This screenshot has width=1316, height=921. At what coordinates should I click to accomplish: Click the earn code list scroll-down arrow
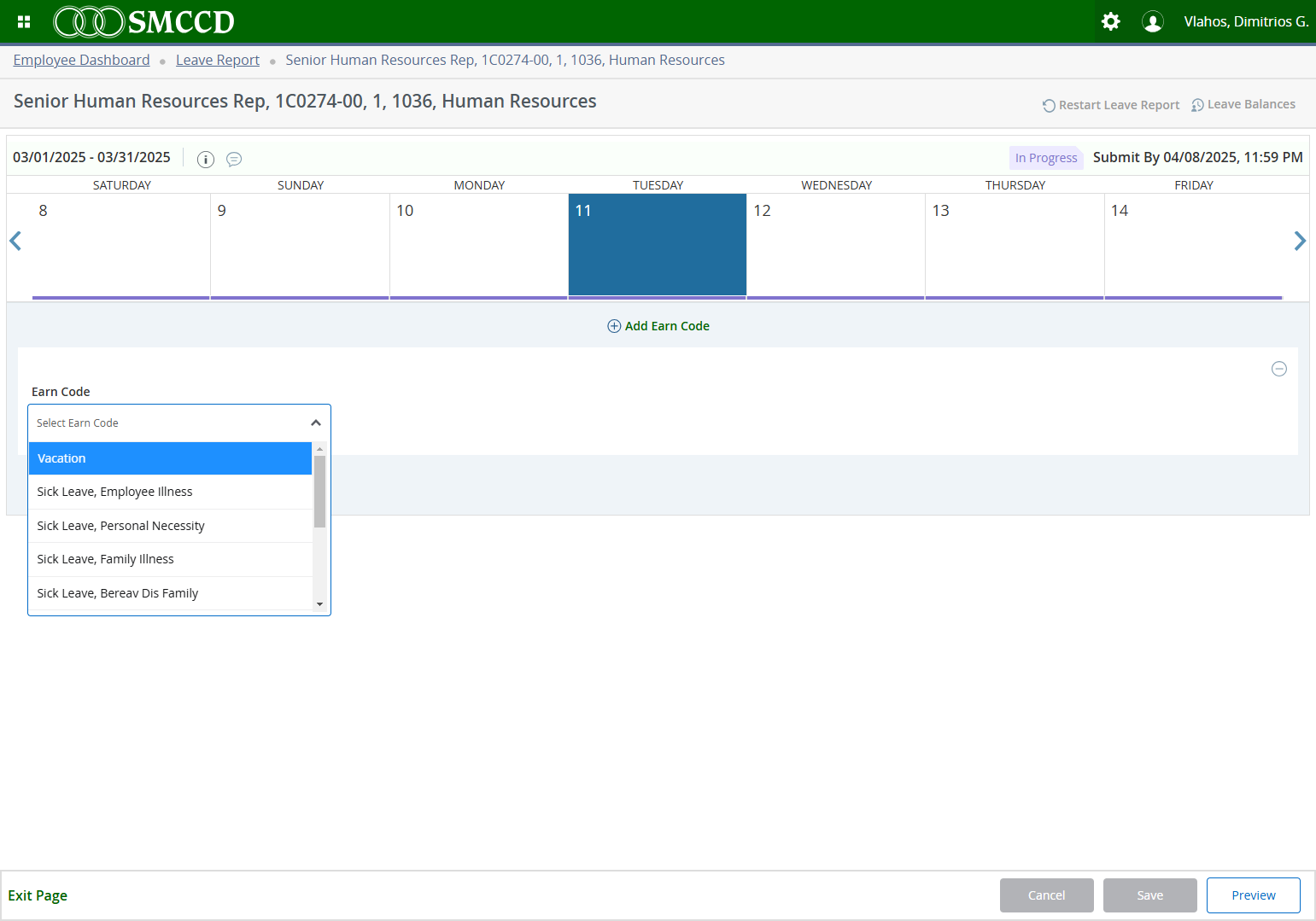point(319,604)
